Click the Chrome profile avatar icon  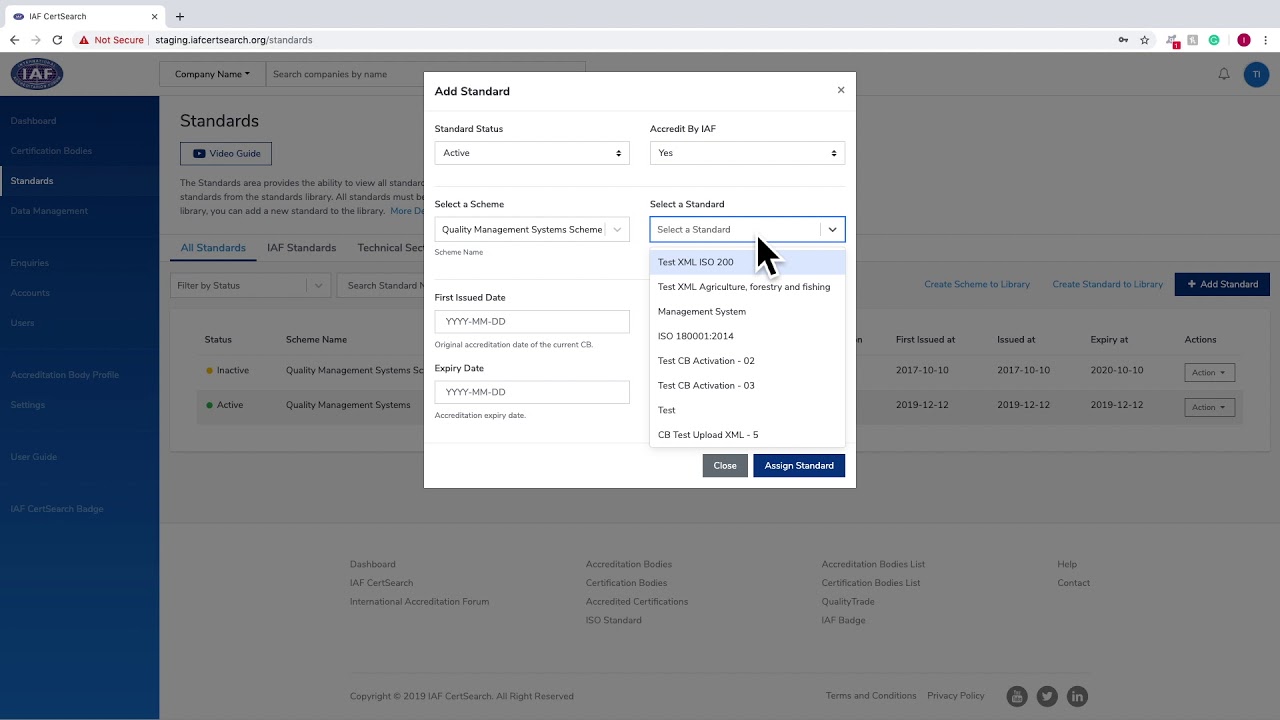click(x=1244, y=40)
